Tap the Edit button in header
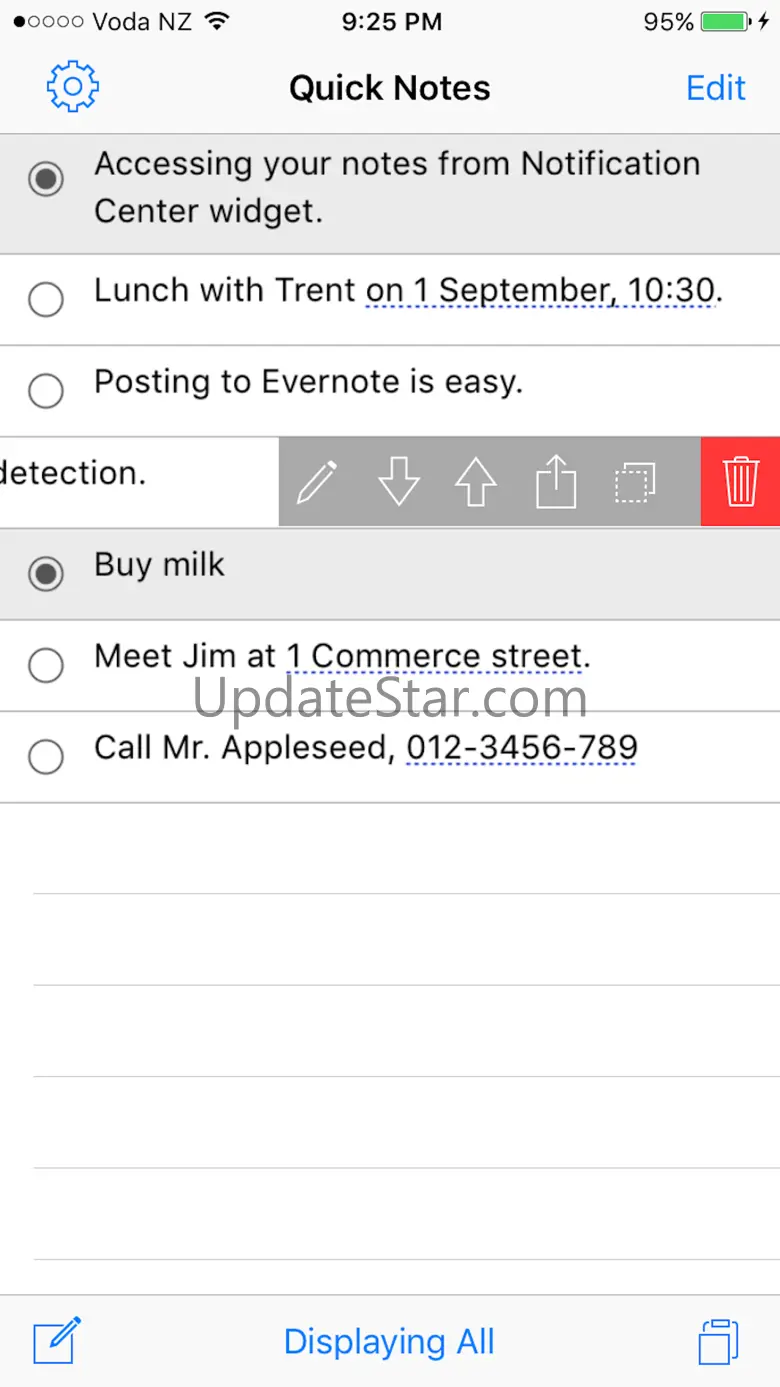The image size is (780, 1387). click(716, 88)
